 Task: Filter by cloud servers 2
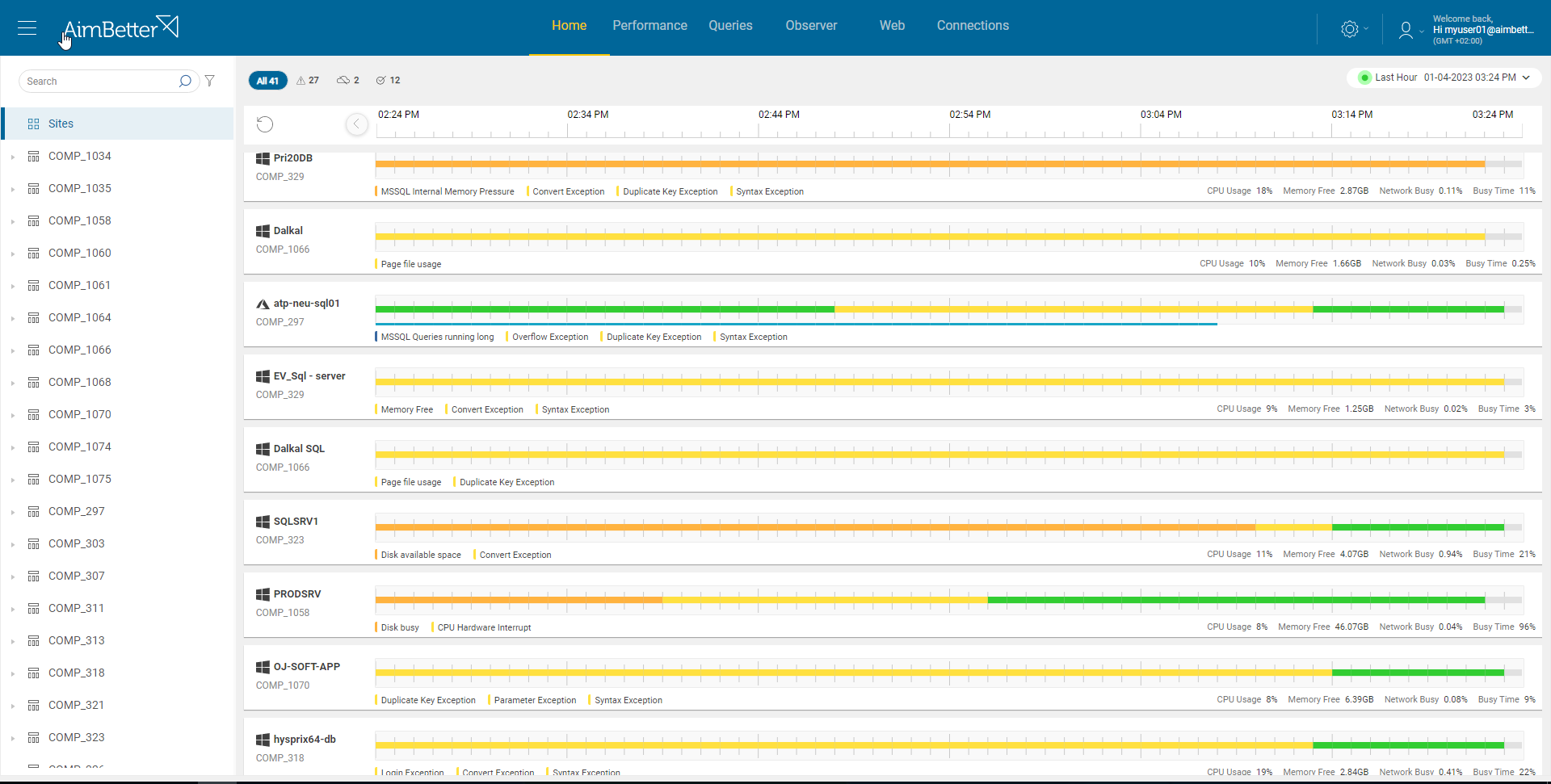click(x=348, y=80)
